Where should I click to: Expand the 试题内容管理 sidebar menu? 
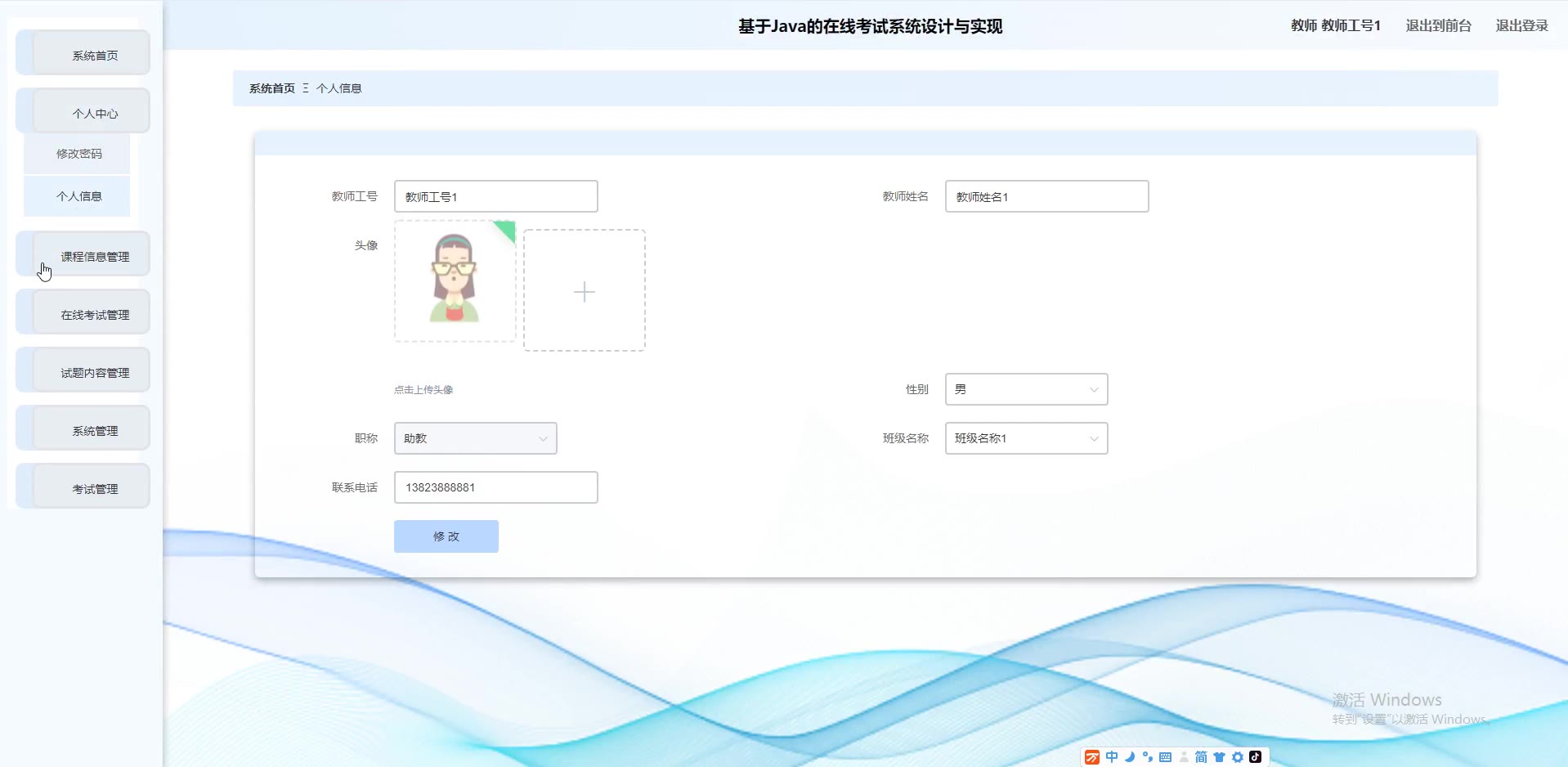(x=83, y=370)
